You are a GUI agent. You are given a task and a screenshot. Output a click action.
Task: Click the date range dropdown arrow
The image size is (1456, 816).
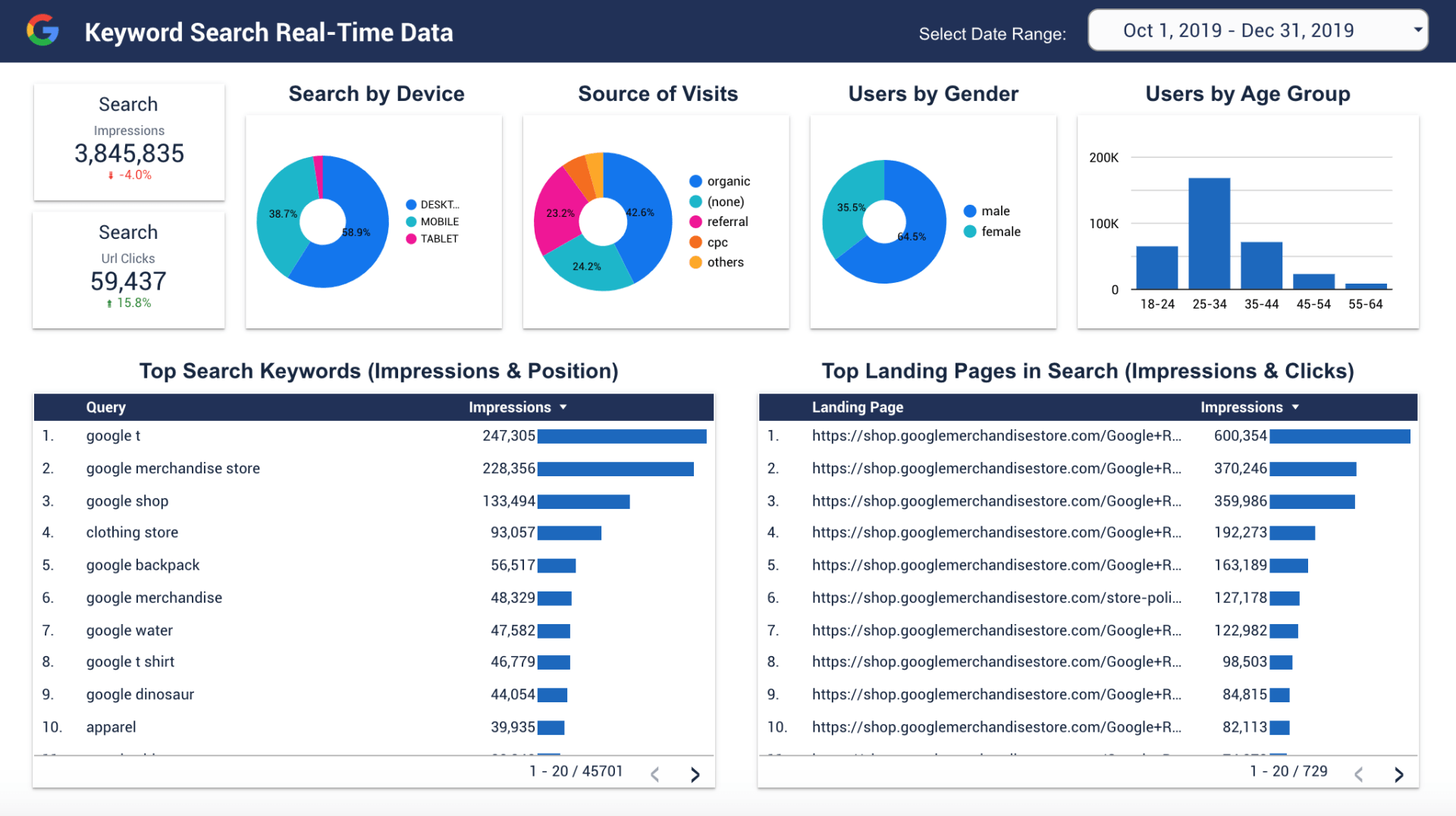[x=1417, y=30]
